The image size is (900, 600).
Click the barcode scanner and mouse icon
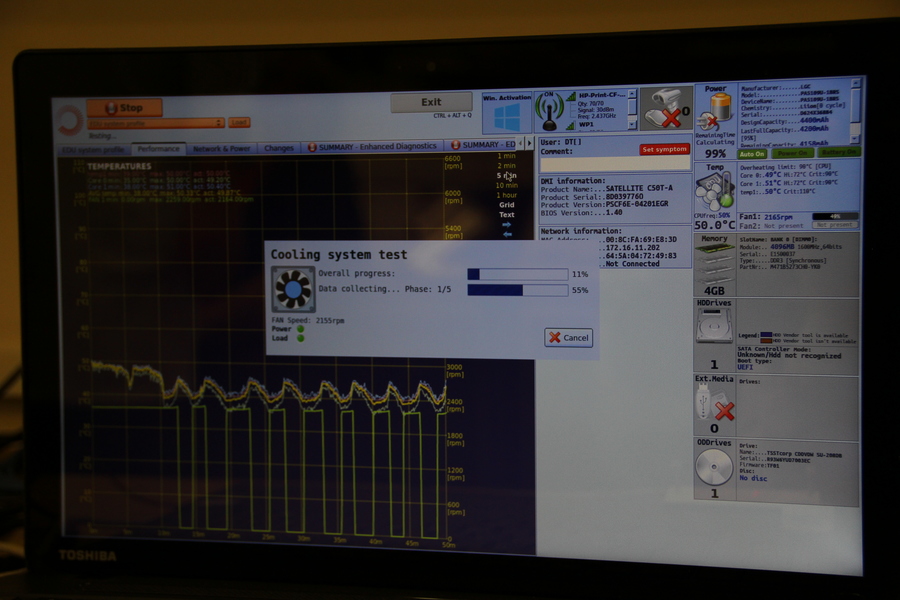pos(666,109)
